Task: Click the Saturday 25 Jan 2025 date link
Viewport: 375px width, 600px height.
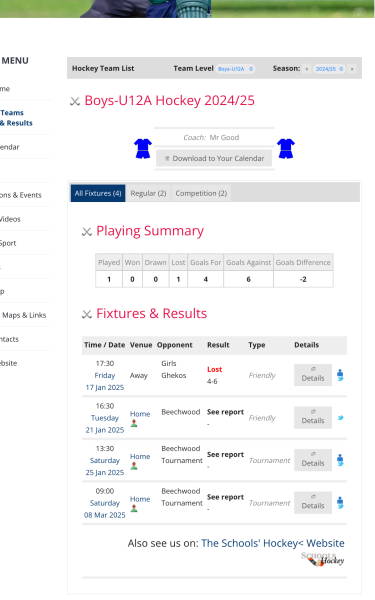Action: pyautogui.click(x=105, y=466)
